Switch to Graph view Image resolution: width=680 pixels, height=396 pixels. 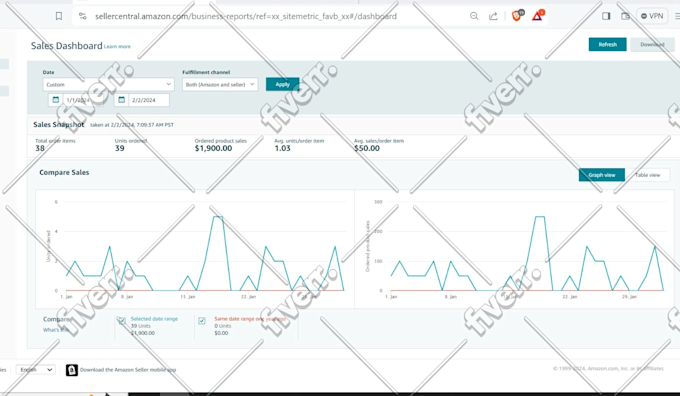602,175
